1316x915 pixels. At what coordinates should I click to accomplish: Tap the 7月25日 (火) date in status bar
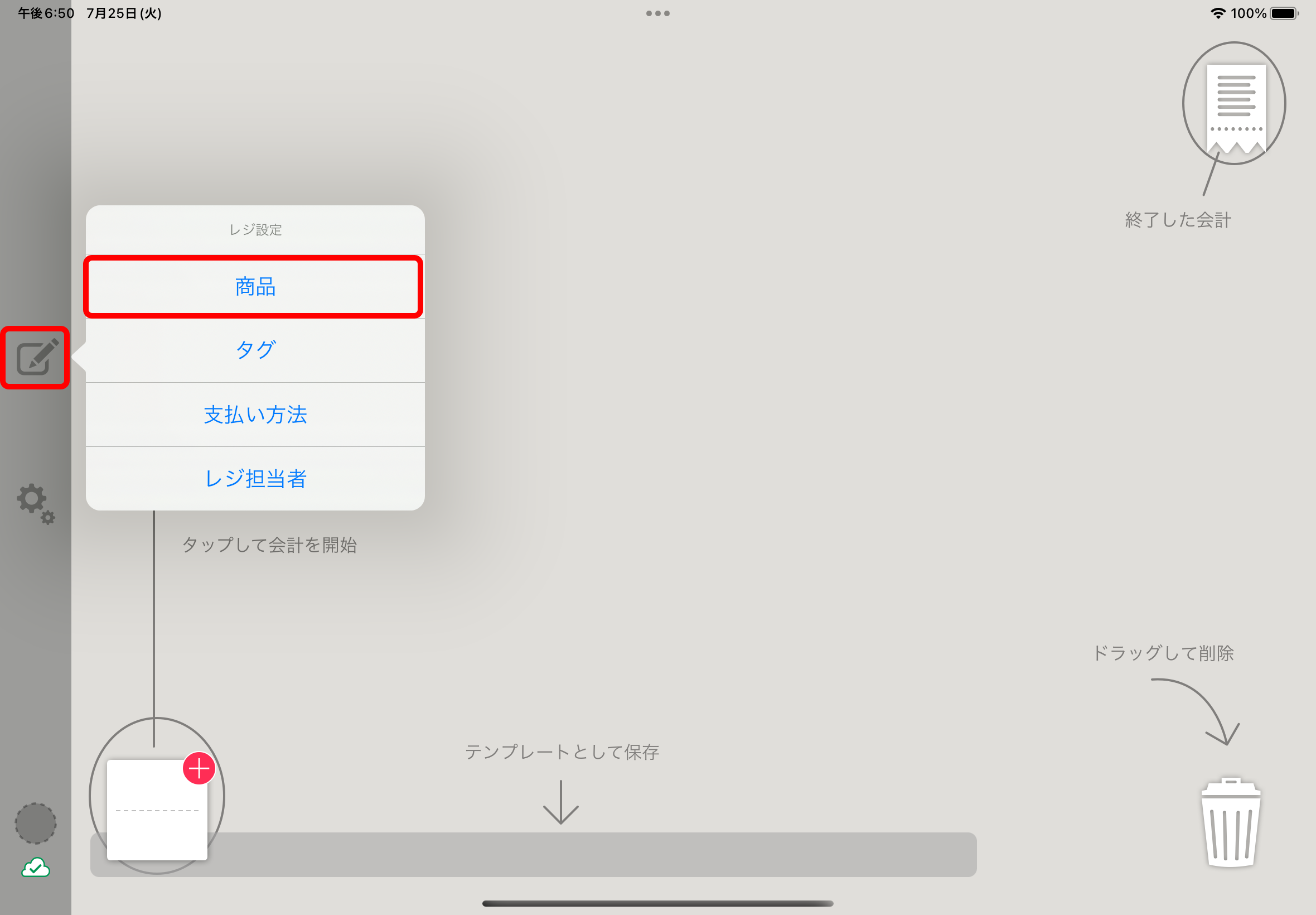click(x=124, y=13)
